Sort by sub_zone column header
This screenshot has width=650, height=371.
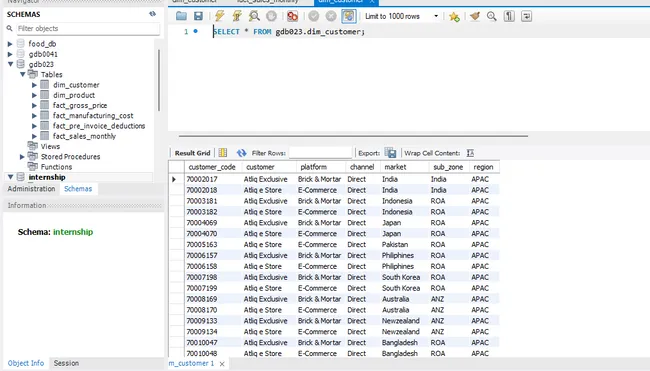448,167
